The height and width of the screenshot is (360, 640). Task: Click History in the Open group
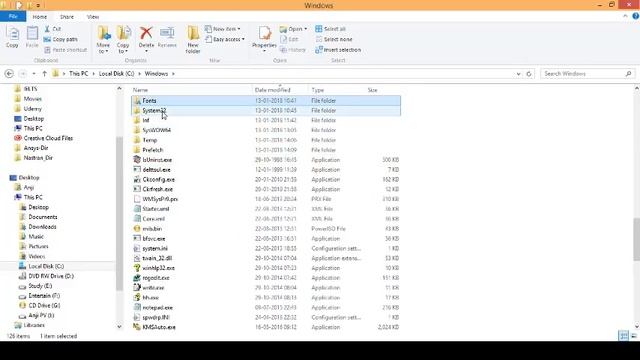point(293,50)
